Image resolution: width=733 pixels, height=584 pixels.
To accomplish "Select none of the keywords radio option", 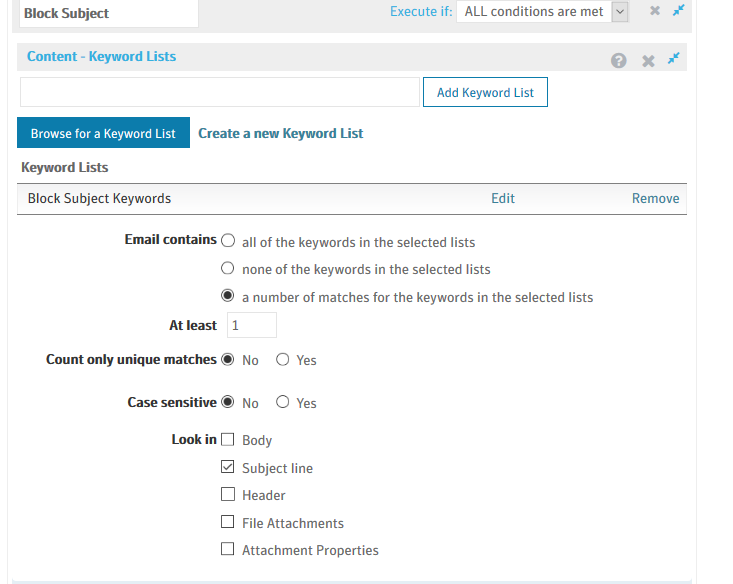I will pyautogui.click(x=228, y=269).
